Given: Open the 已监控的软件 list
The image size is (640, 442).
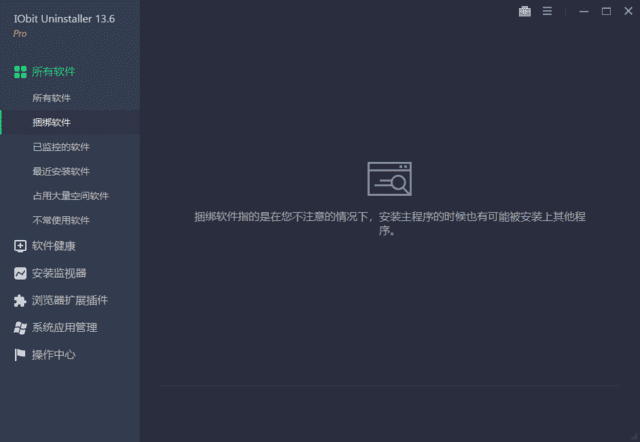Looking at the screenshot, I should click(61, 147).
